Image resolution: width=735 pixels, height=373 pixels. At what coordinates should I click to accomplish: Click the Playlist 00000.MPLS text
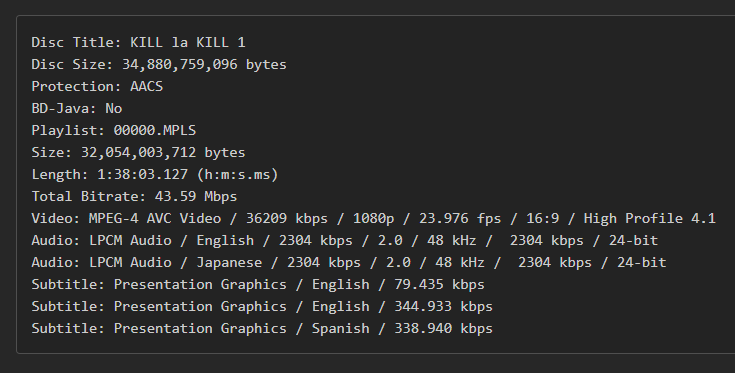pos(113,130)
